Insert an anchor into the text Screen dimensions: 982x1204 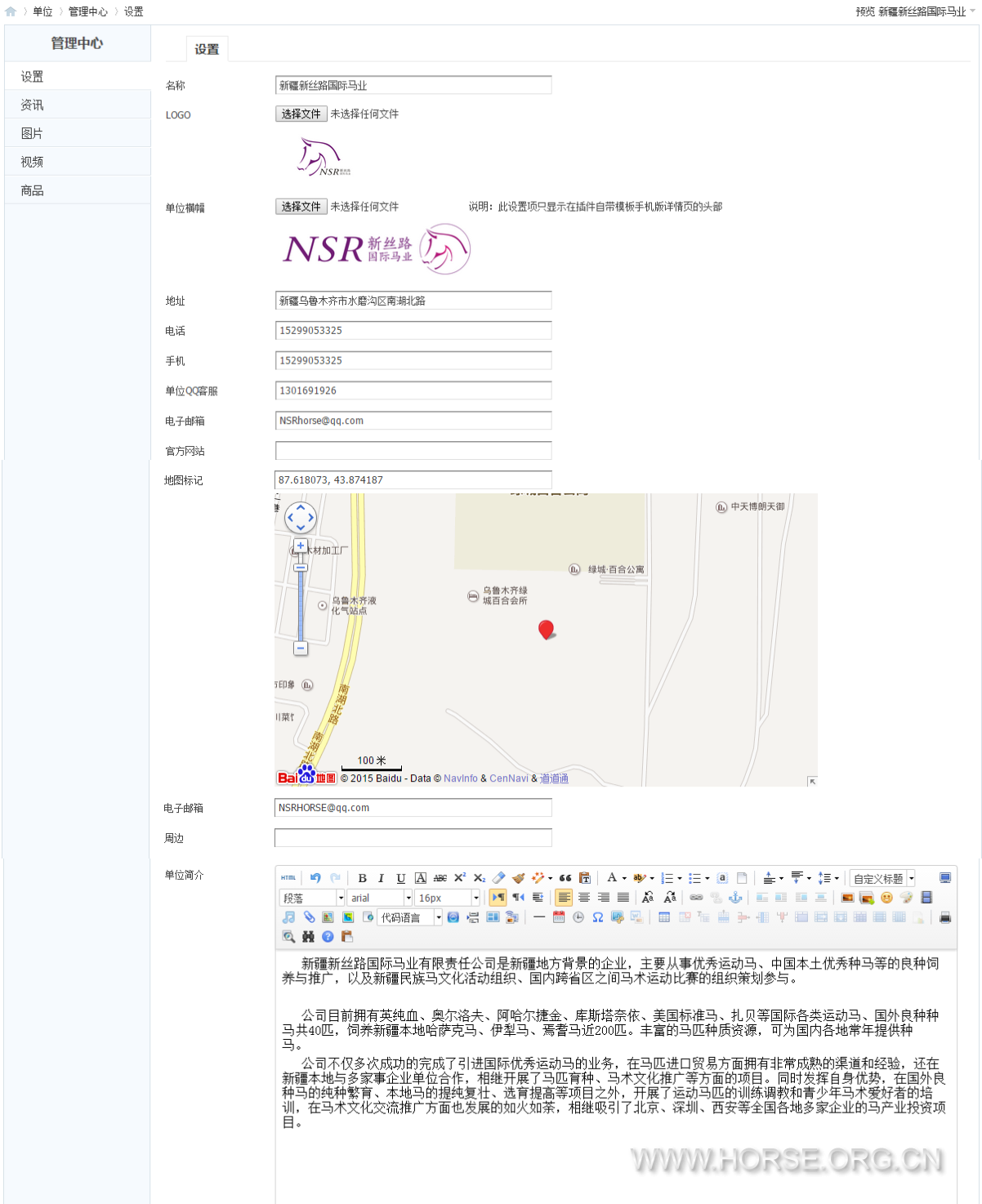pos(735,898)
